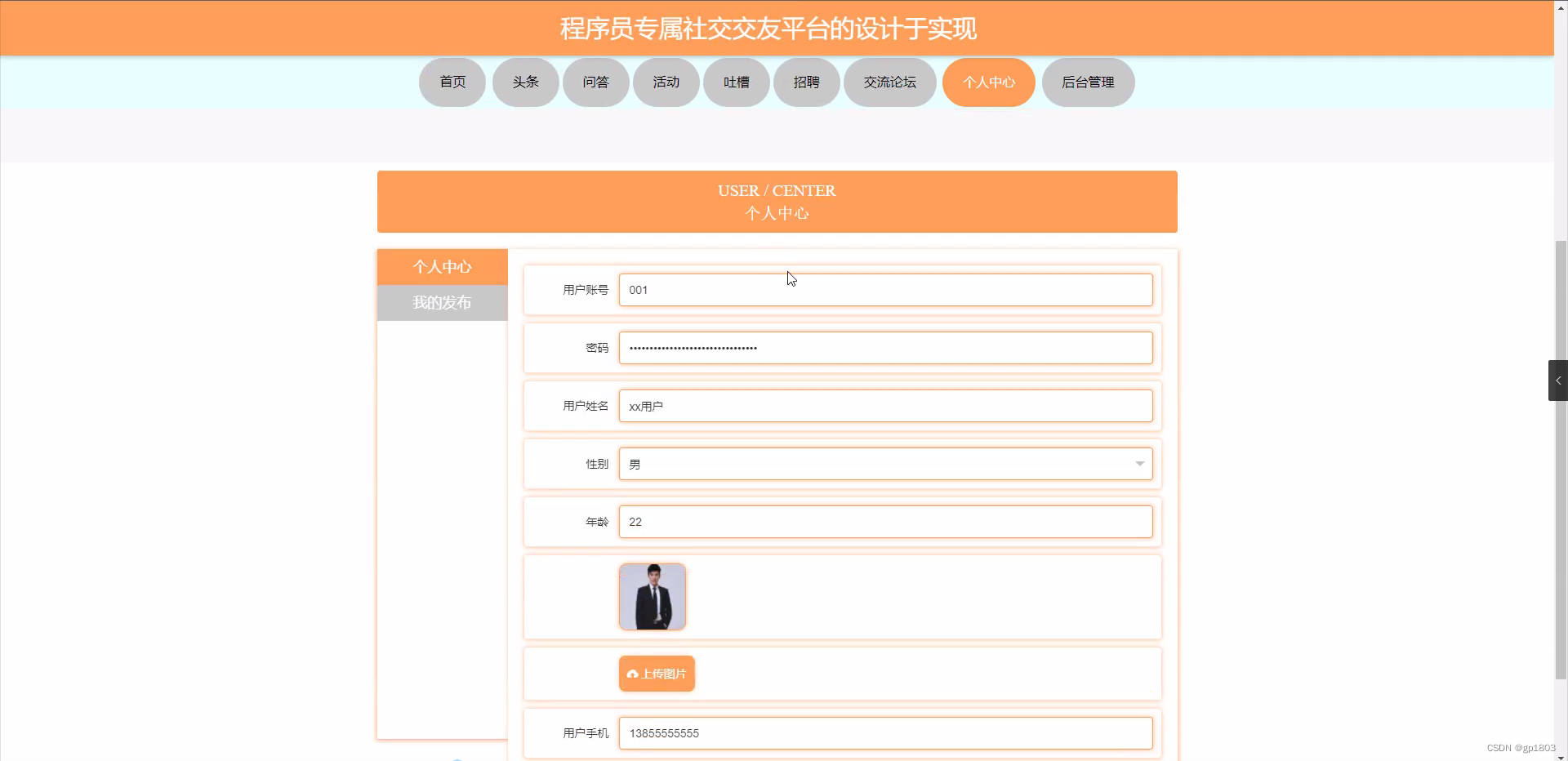The width and height of the screenshot is (1568, 761).
Task: Visit the 问答 Q&A page
Action: tap(595, 82)
